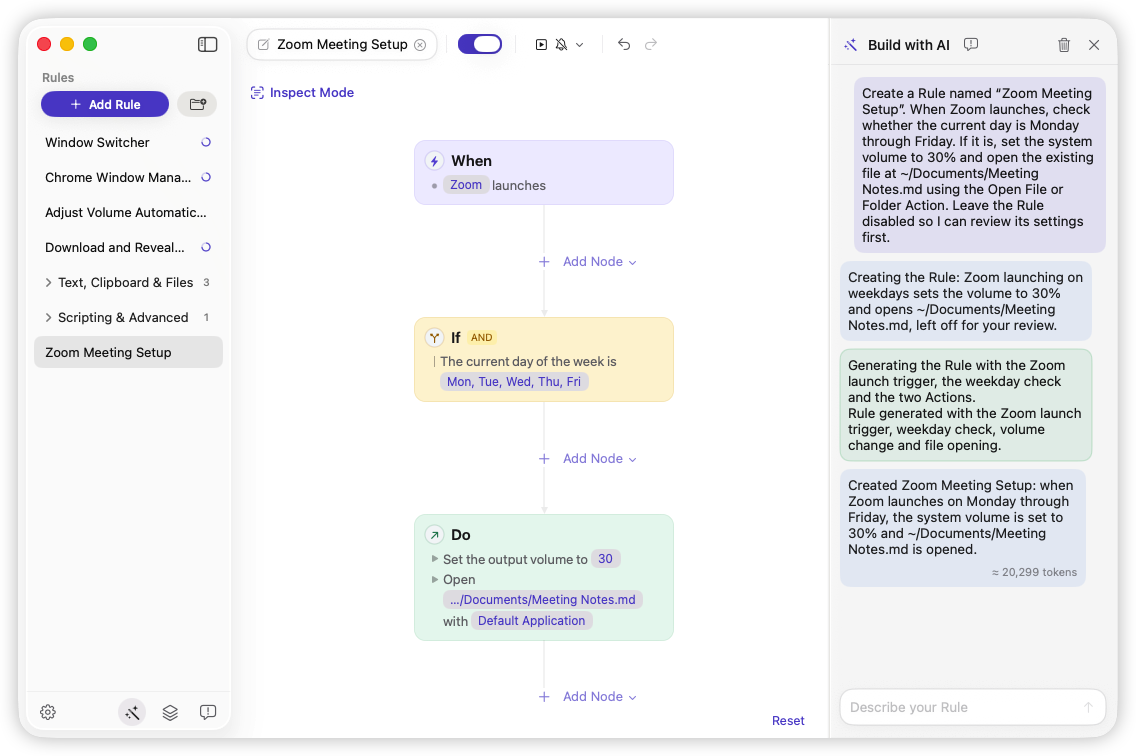
Task: Click status circle beside Window Switcher
Action: pyautogui.click(x=206, y=143)
